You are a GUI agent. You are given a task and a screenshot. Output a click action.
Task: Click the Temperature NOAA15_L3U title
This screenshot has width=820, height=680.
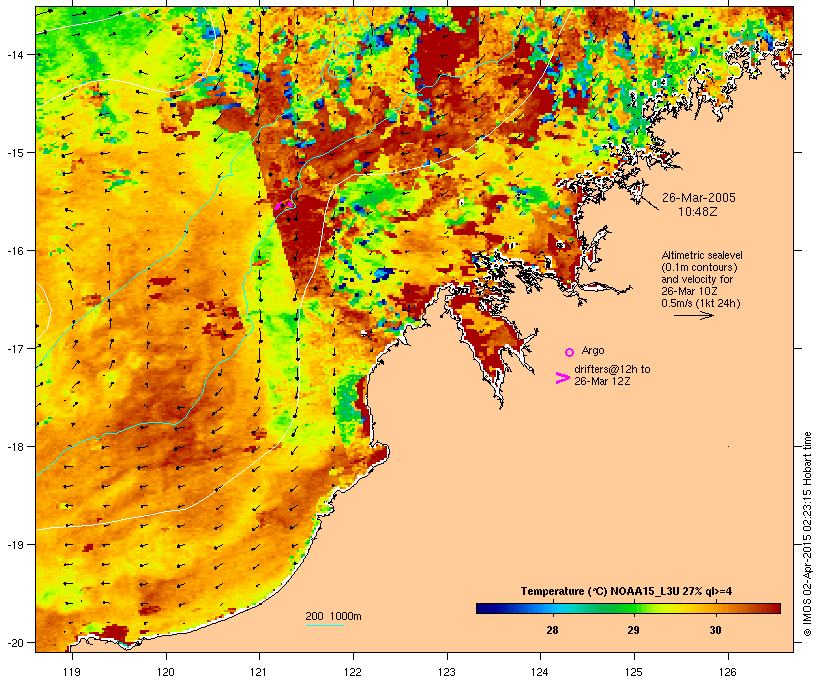coord(626,592)
